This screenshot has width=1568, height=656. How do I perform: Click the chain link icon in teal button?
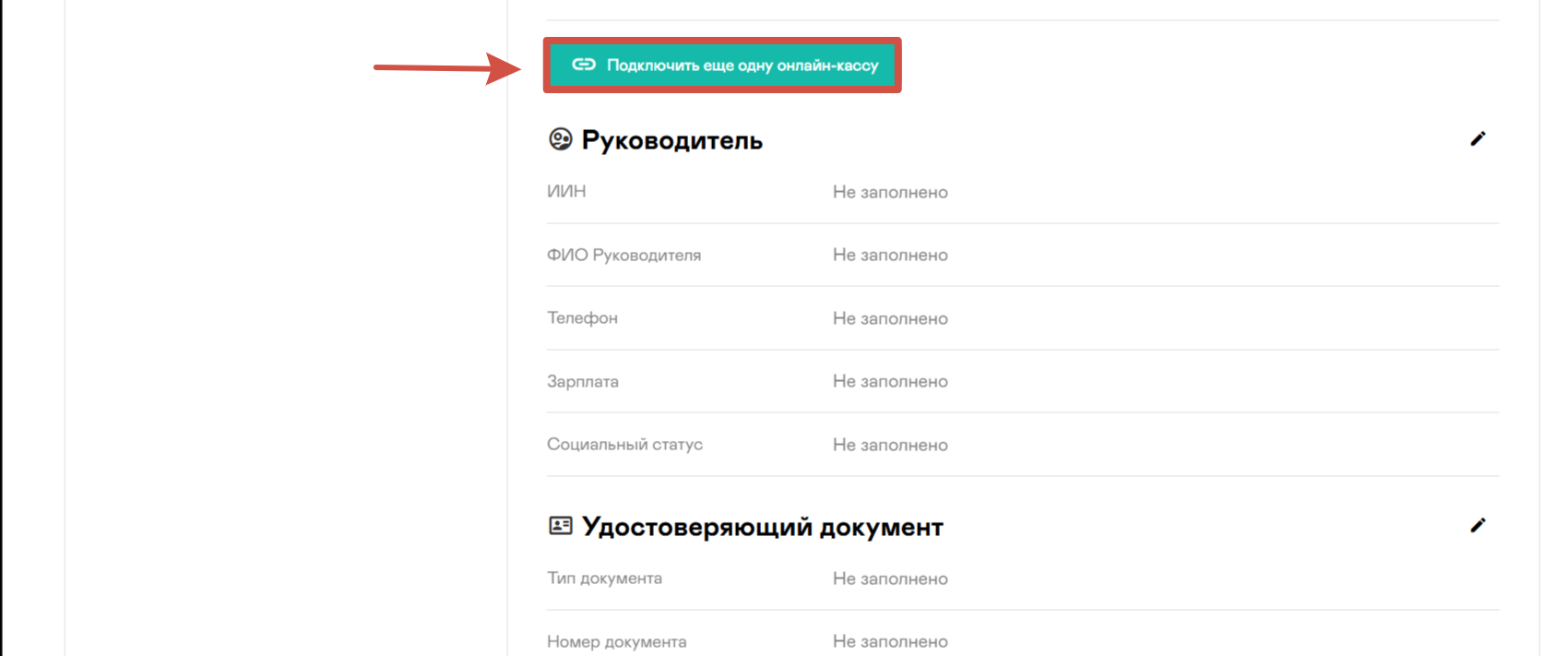[584, 65]
